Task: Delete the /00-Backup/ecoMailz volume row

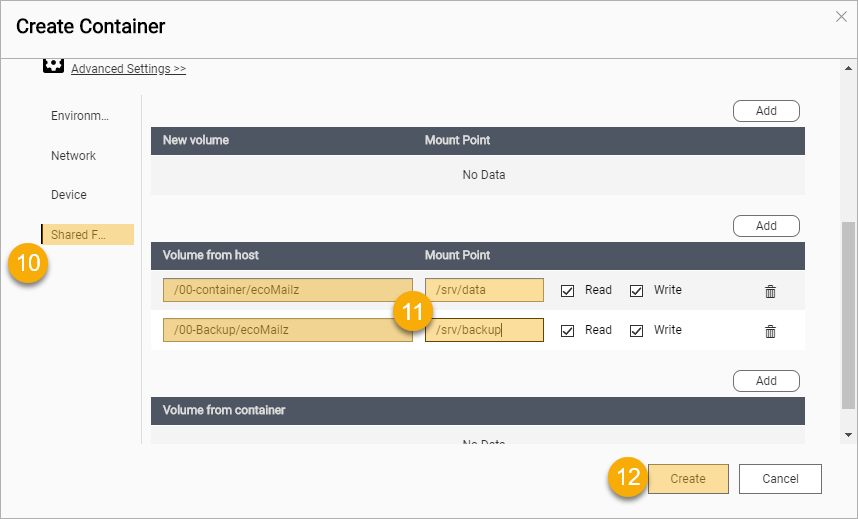Action: pyautogui.click(x=770, y=331)
